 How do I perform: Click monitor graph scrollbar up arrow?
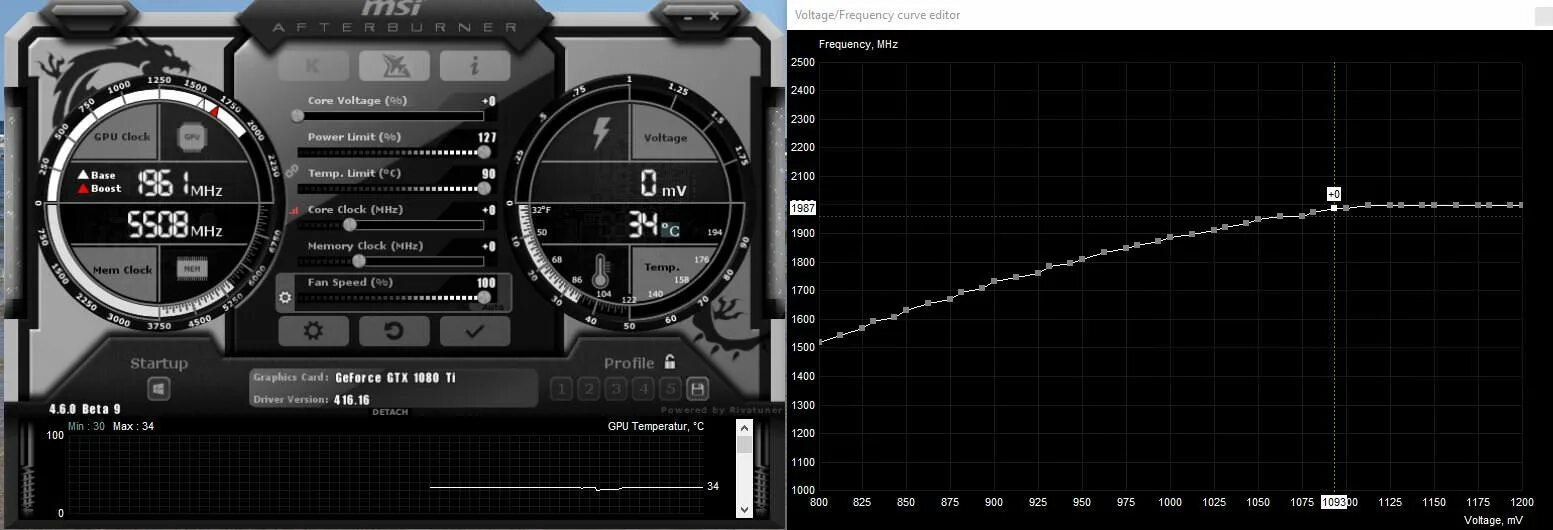pyautogui.click(x=744, y=427)
